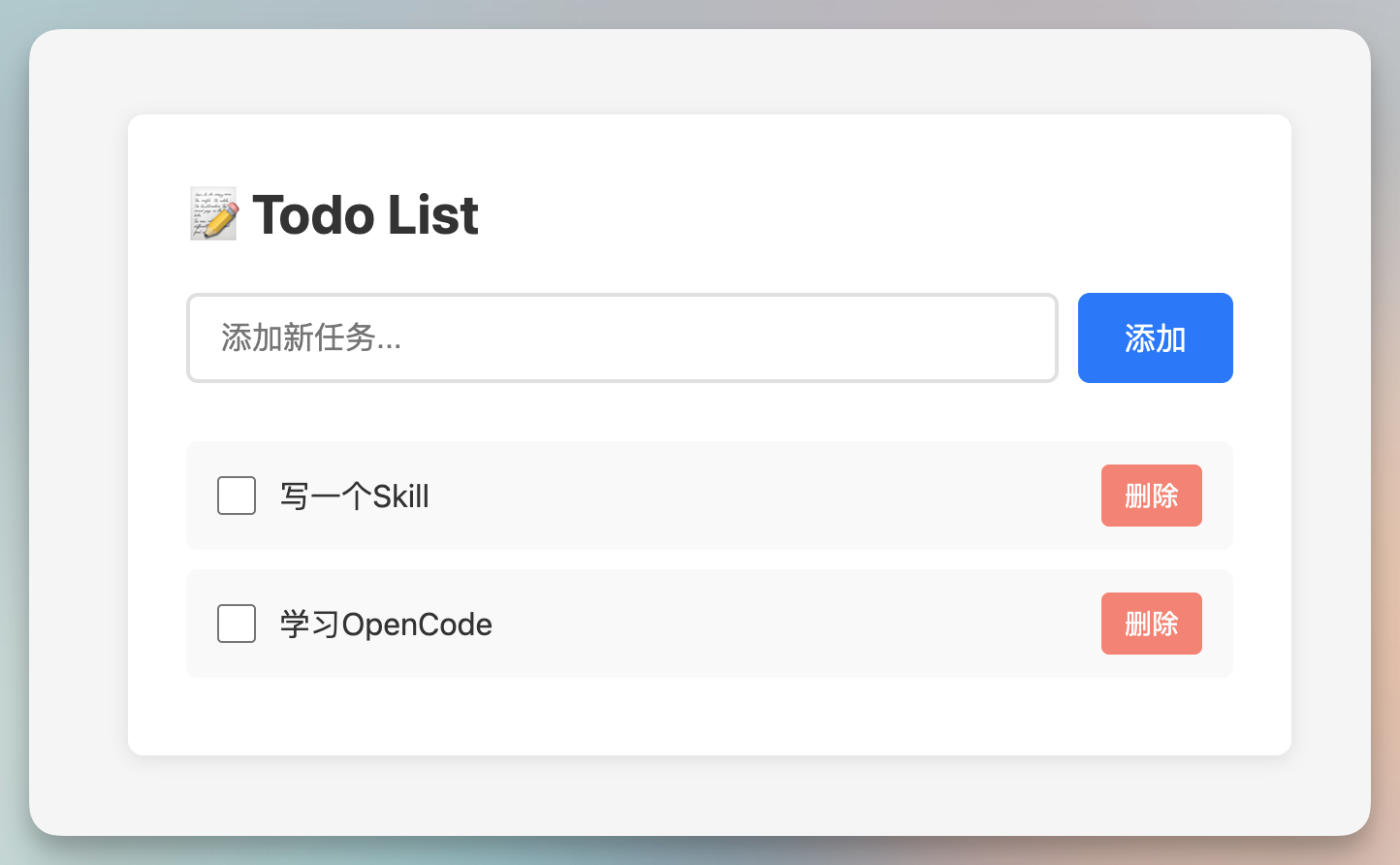Tick the 学习OpenCode checkbox
The width and height of the screenshot is (1400, 865).
click(237, 624)
